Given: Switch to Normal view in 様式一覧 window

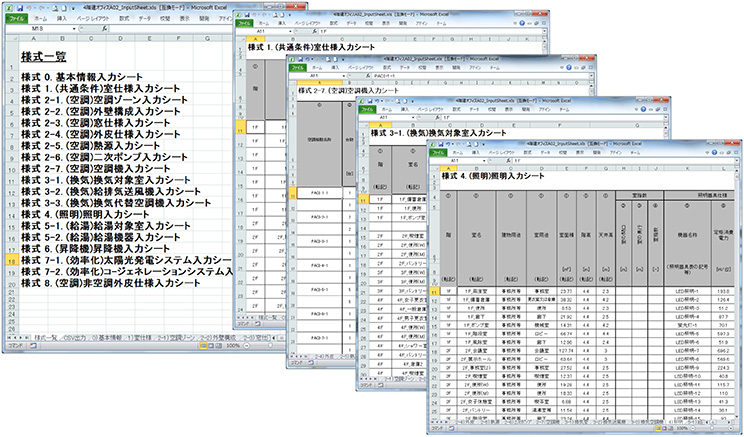Looking at the screenshot, I should coord(203,346).
